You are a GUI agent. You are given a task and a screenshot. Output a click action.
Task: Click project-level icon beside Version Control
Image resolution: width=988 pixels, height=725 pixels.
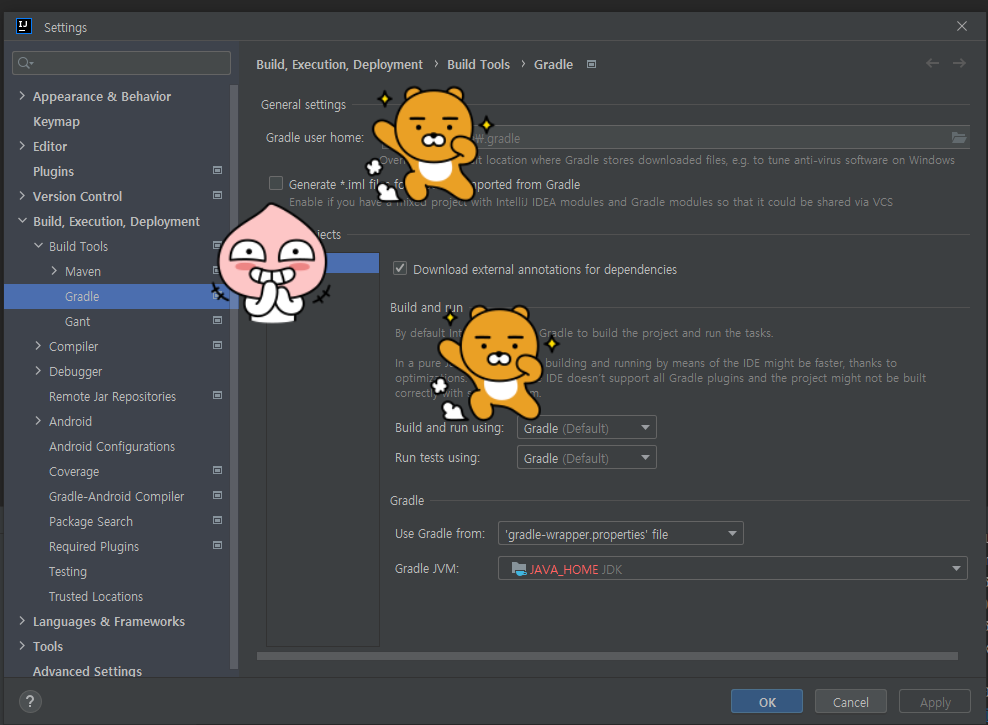click(x=217, y=195)
